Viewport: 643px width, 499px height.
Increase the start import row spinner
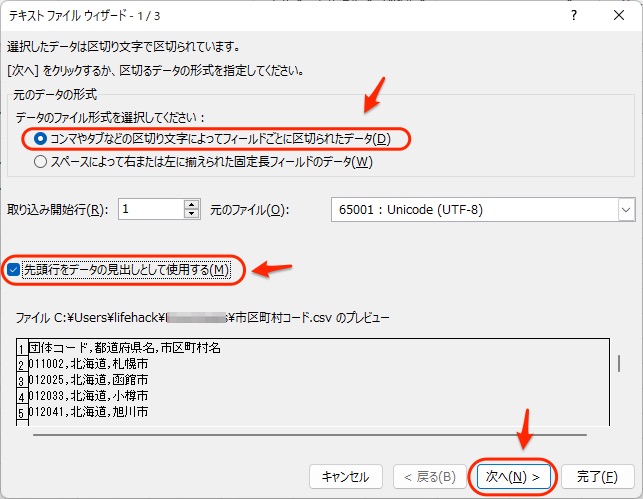coord(192,205)
